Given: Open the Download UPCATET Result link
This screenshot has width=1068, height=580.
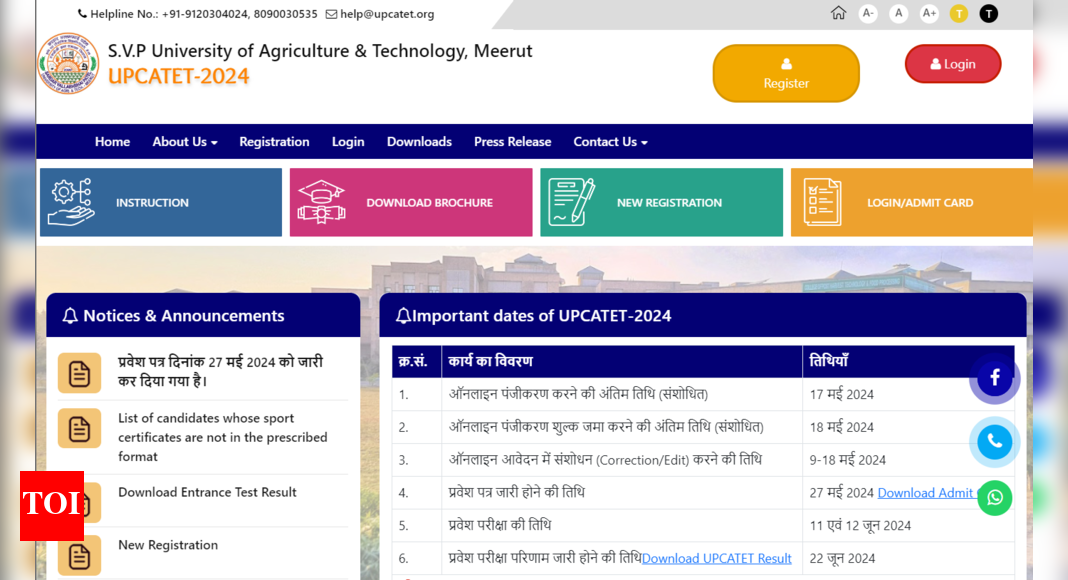Looking at the screenshot, I should (x=716, y=558).
